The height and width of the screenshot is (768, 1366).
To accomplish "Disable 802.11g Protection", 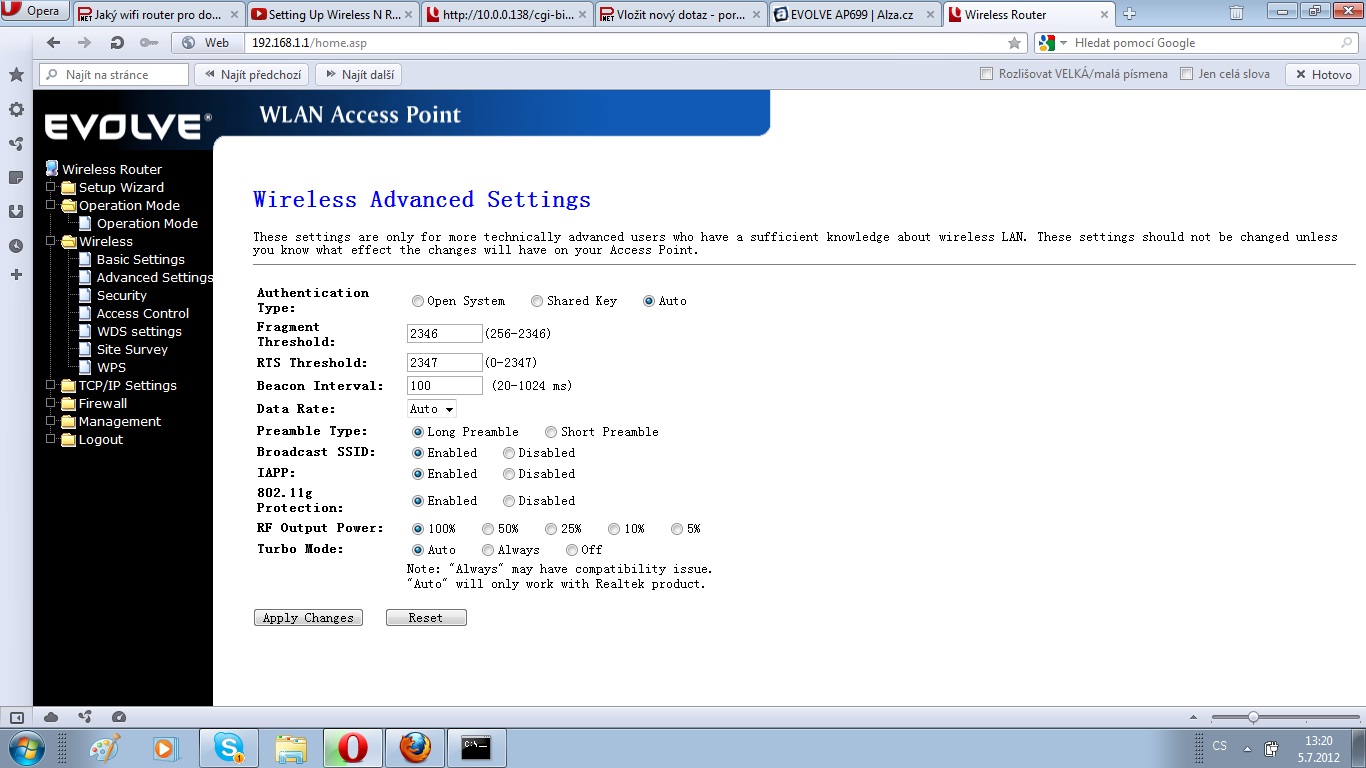I will pyautogui.click(x=509, y=501).
